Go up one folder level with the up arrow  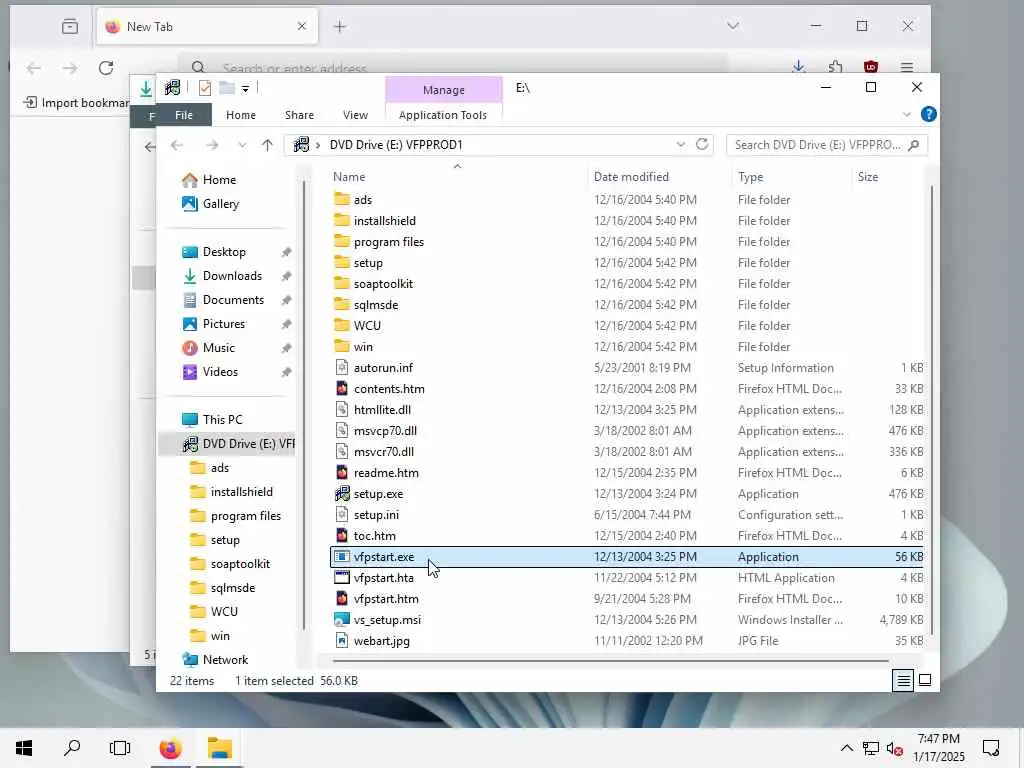267,145
